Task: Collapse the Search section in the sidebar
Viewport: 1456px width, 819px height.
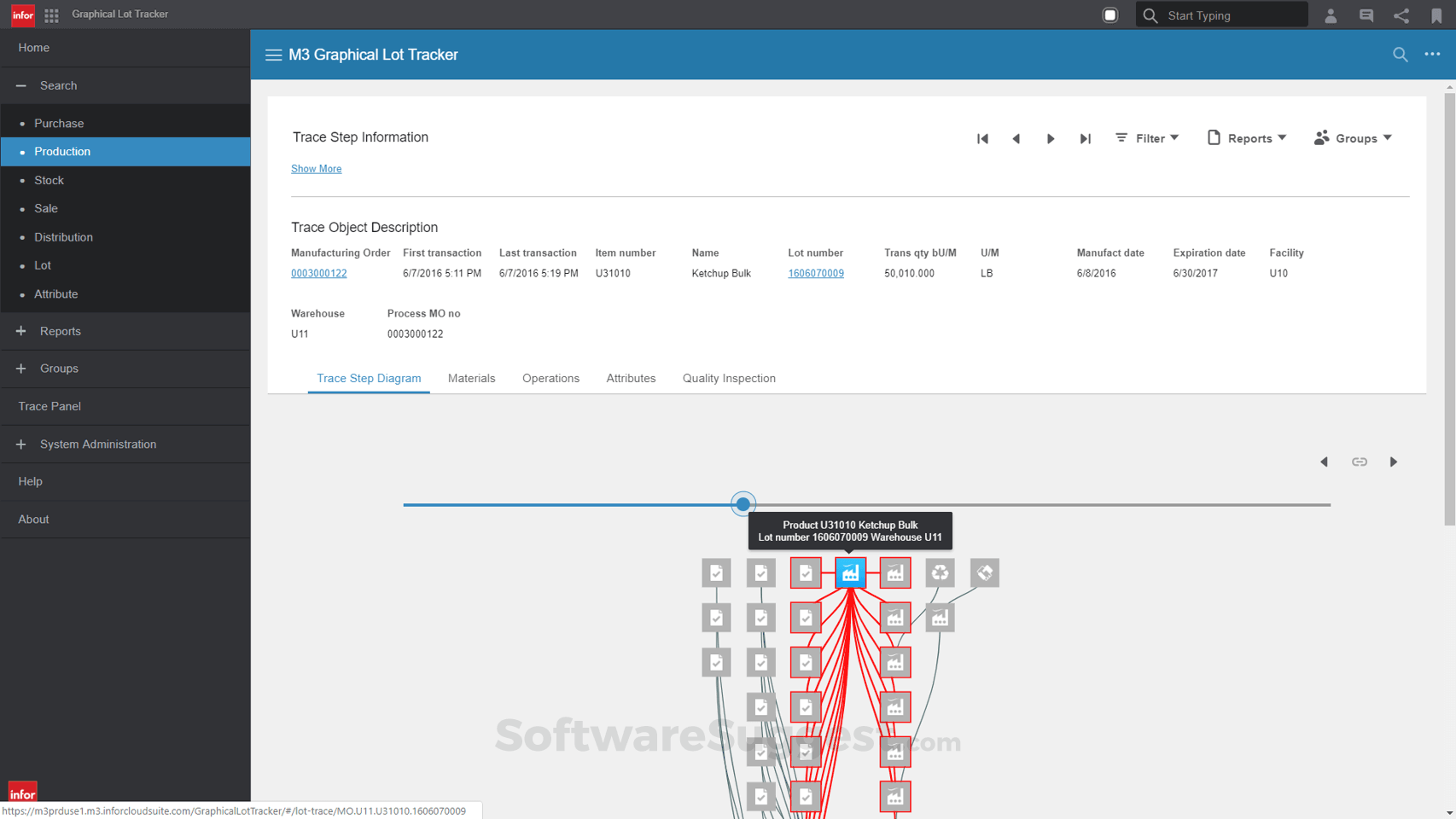Action: [125, 85]
